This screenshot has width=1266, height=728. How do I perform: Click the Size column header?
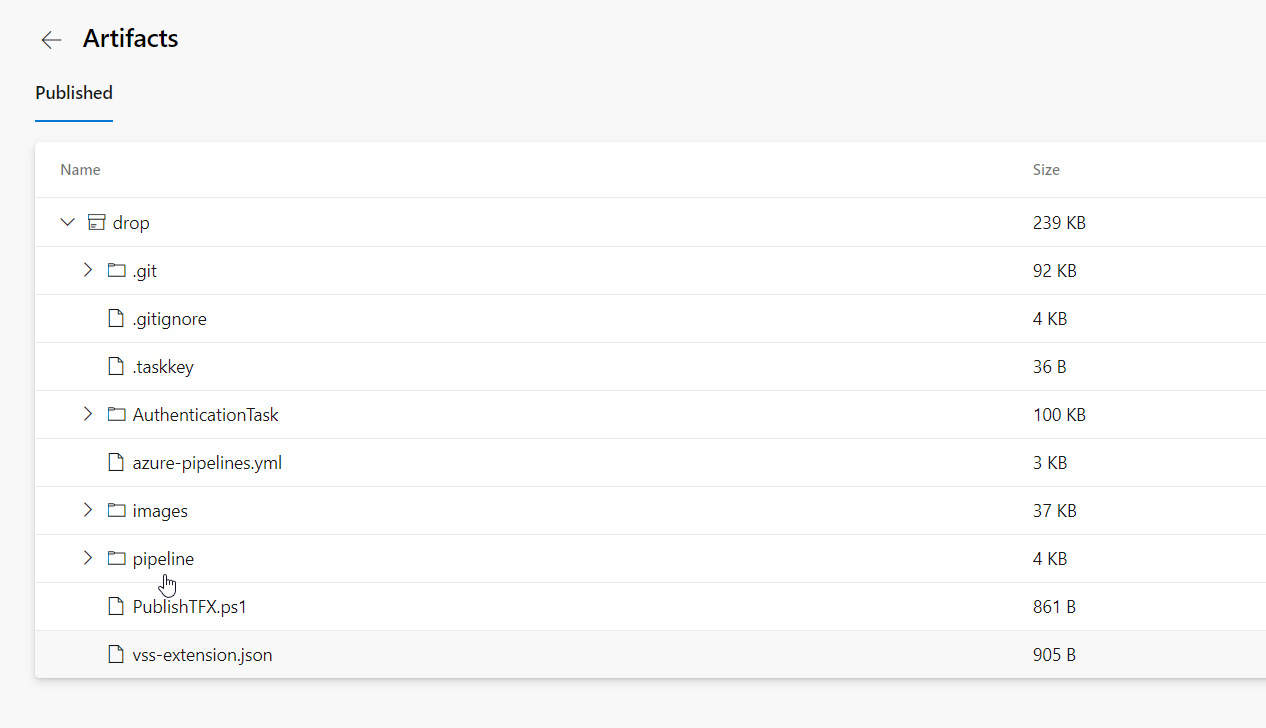click(1046, 170)
